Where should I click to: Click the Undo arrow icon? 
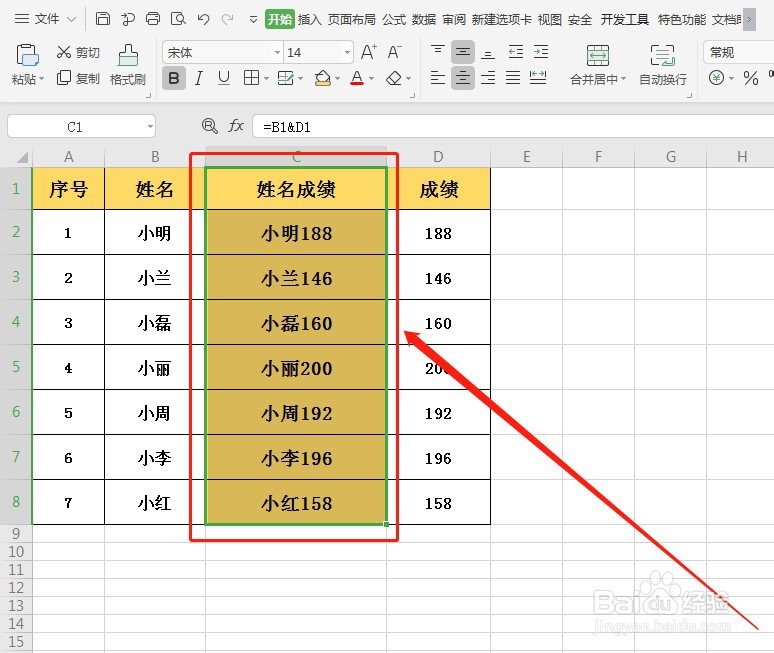203,19
